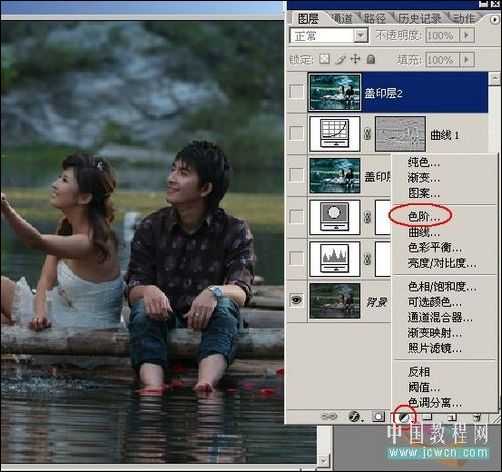Screen dimensions: 502x472
Task: Expand the 填充 fill arrow
Action: [x=467, y=60]
